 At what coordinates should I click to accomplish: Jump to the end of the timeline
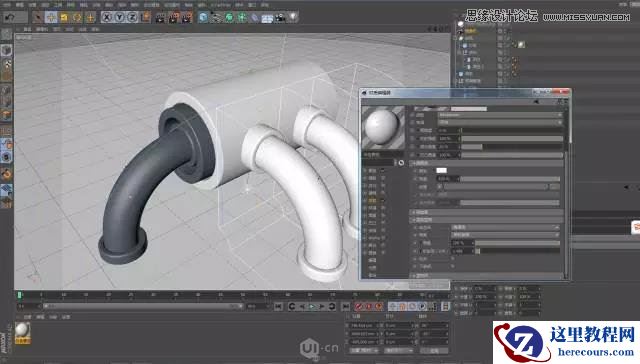pyautogui.click(x=345, y=306)
